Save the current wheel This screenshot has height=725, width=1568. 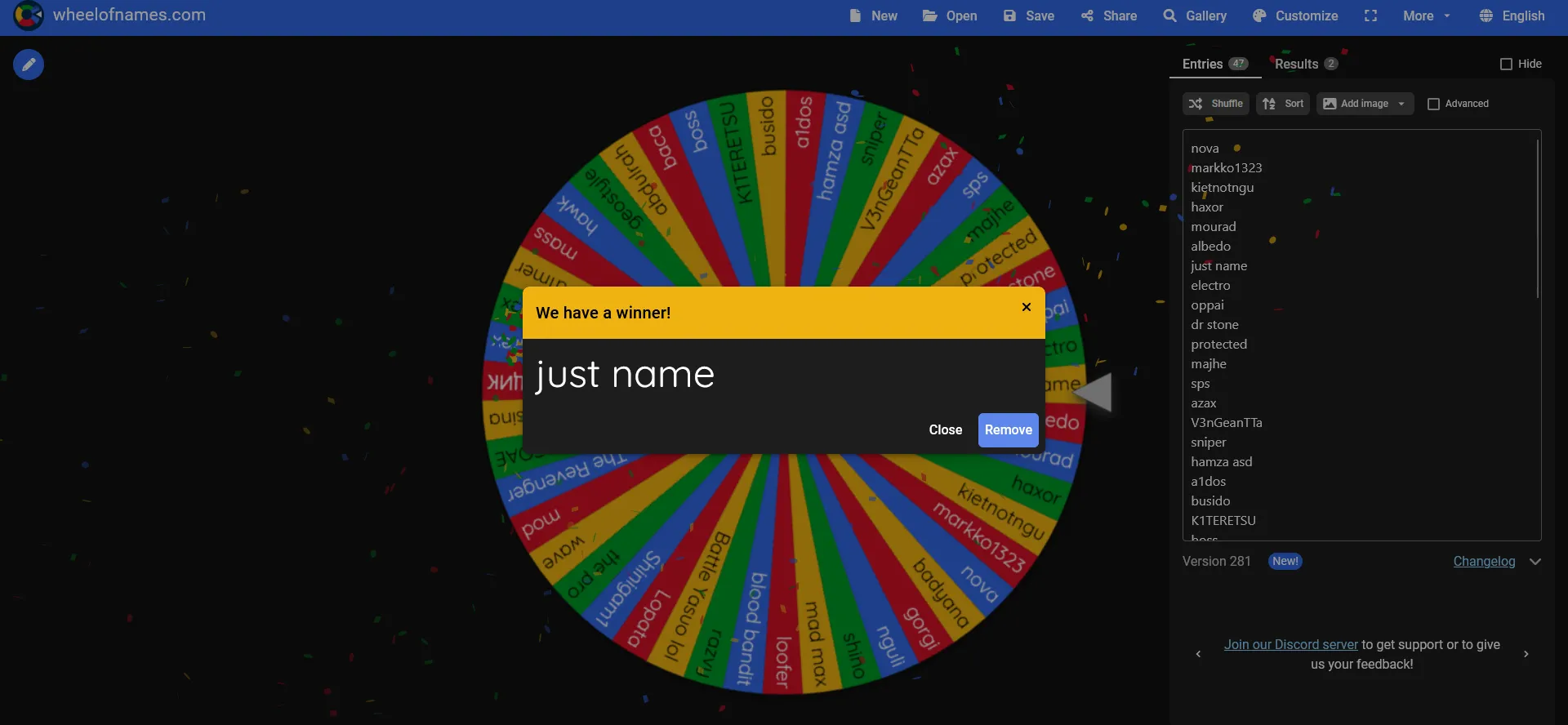pos(1028,16)
